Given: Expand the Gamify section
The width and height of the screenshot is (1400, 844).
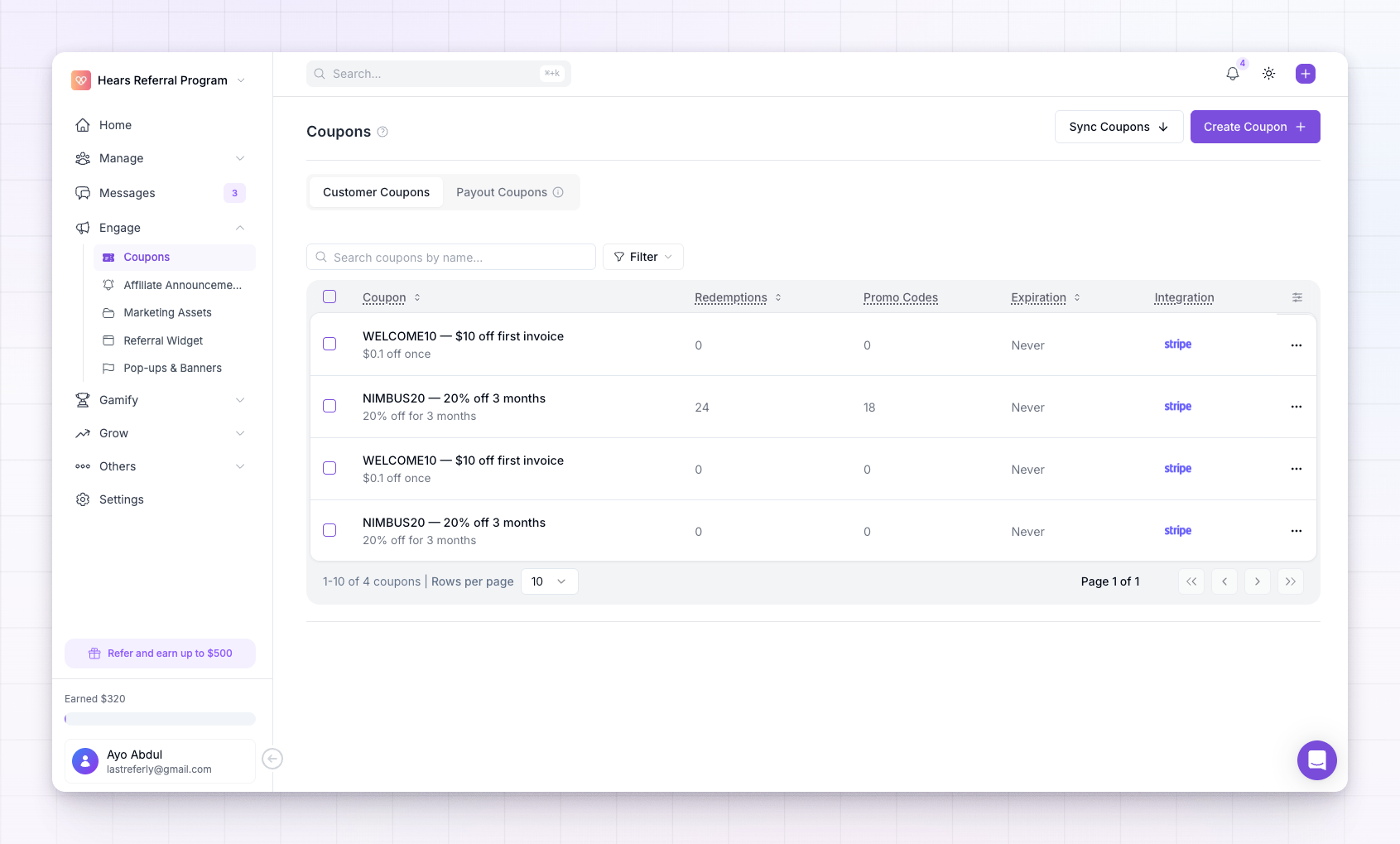Looking at the screenshot, I should [161, 400].
